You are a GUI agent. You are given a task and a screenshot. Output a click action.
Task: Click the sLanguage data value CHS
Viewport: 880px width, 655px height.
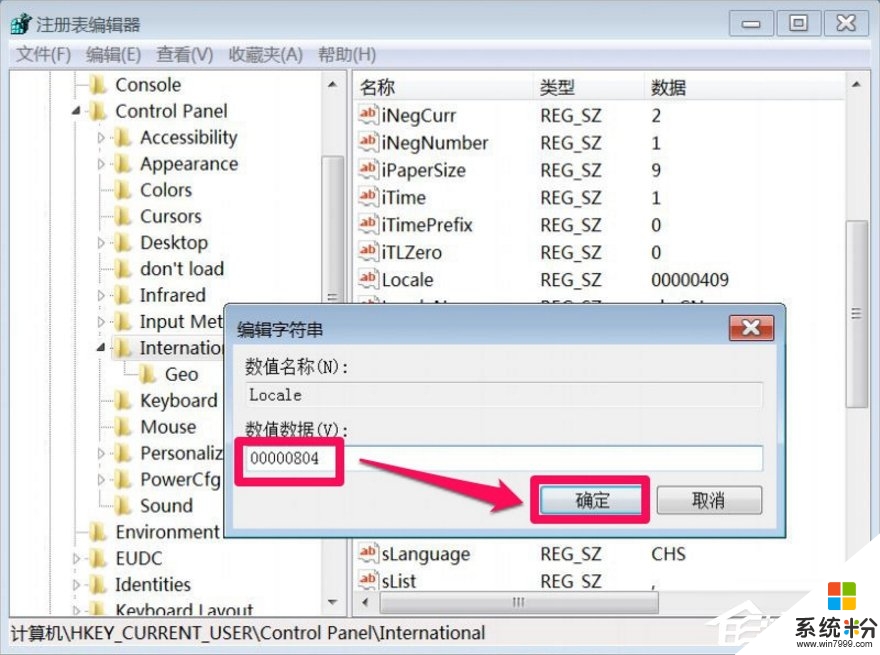(x=668, y=554)
